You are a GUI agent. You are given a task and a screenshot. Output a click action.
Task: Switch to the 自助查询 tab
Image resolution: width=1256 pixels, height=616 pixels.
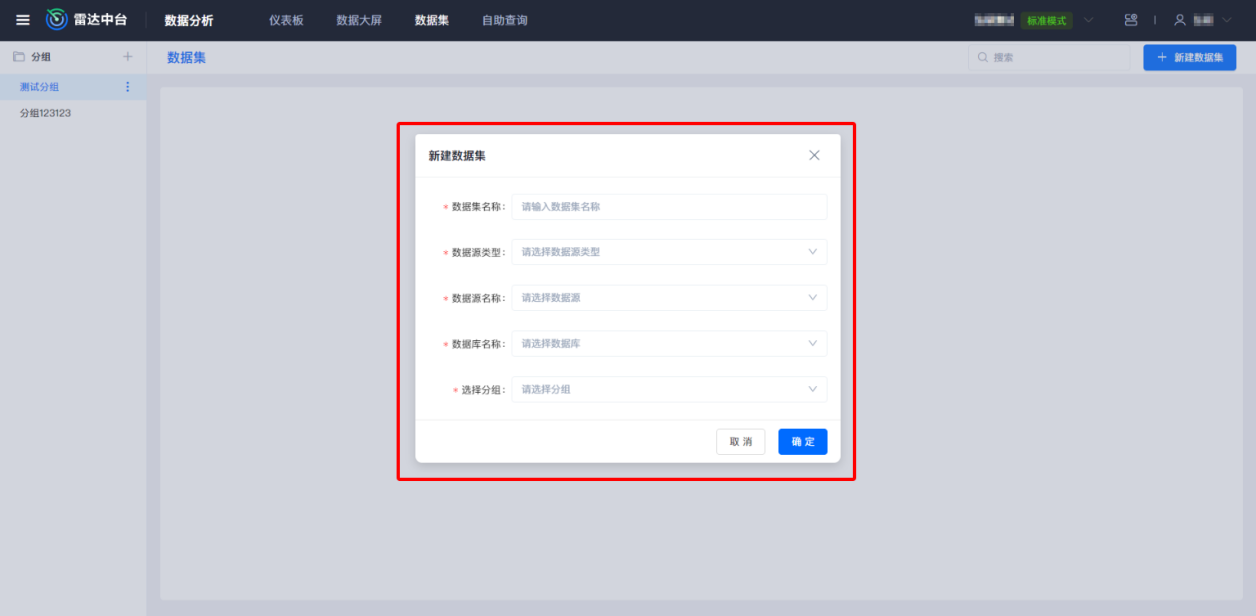coord(505,20)
